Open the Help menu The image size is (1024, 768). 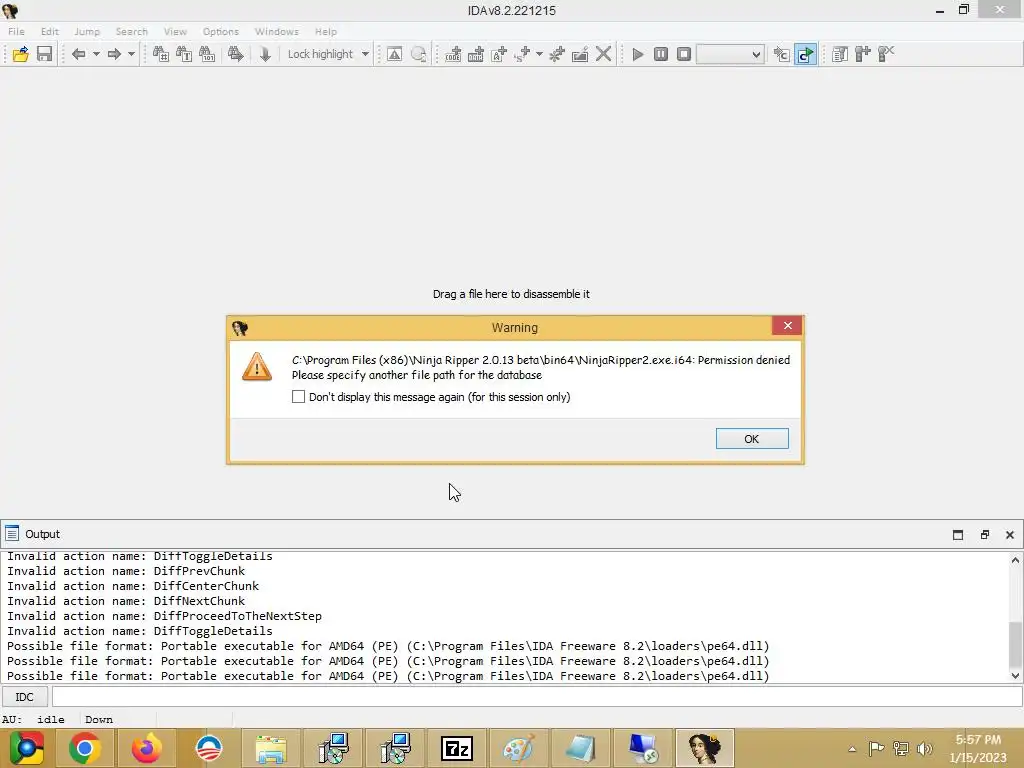point(326,31)
